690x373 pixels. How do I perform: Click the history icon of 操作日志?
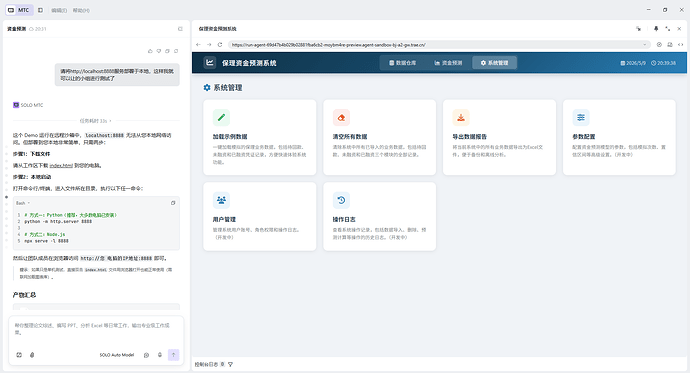[x=341, y=200]
